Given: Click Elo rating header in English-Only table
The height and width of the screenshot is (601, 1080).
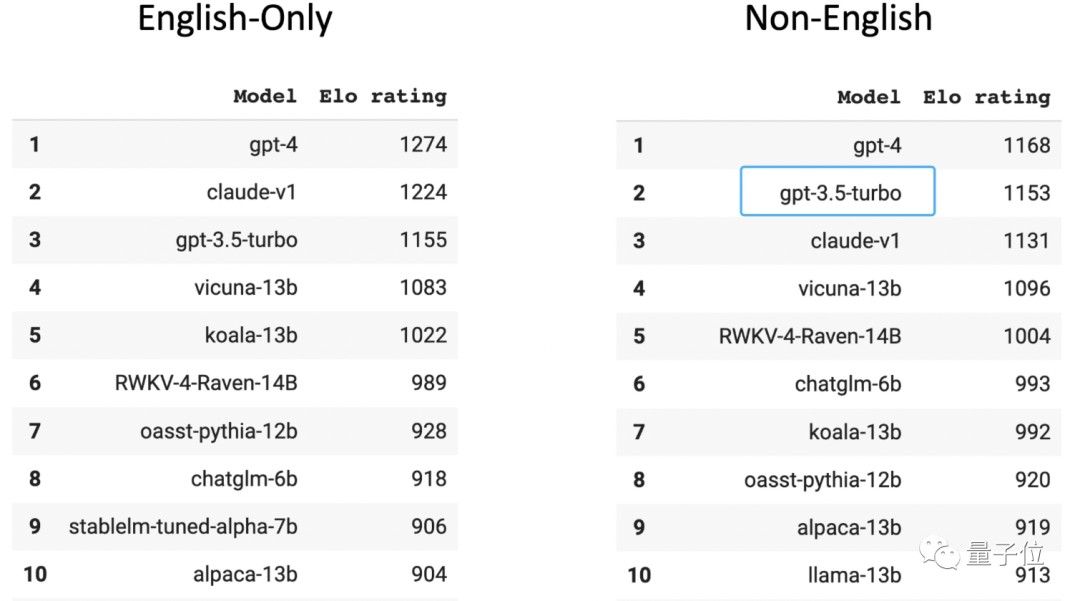Looking at the screenshot, I should 383,97.
